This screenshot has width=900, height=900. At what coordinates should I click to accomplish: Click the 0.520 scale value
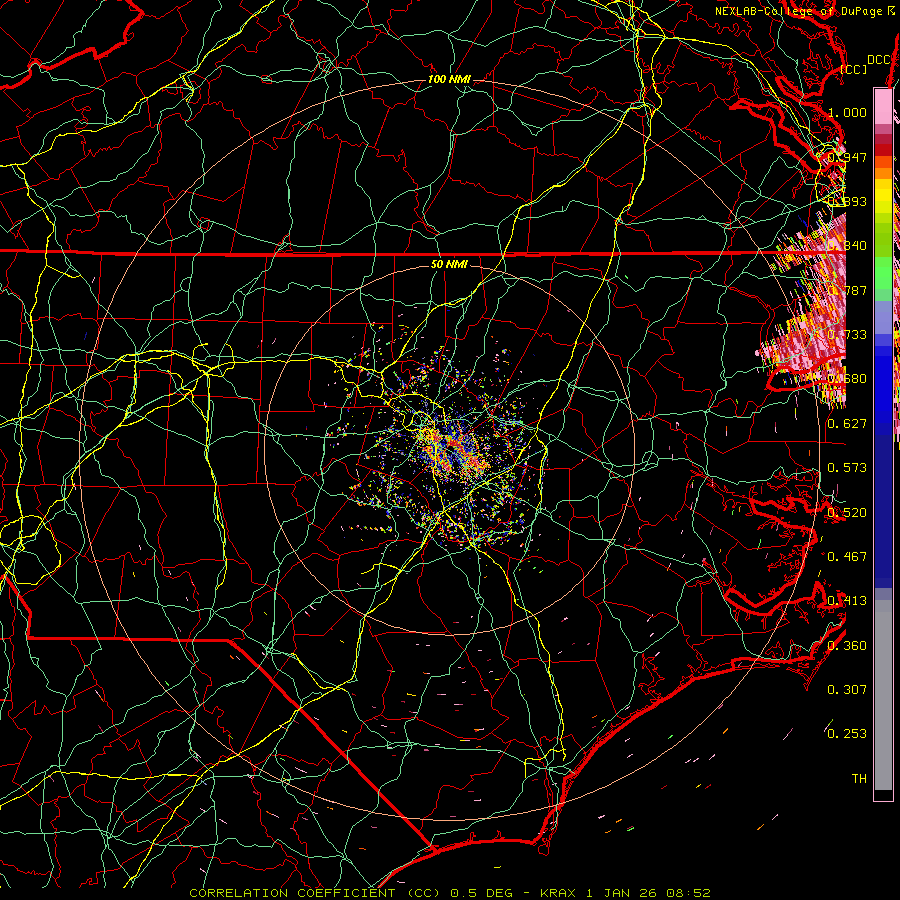(x=847, y=512)
